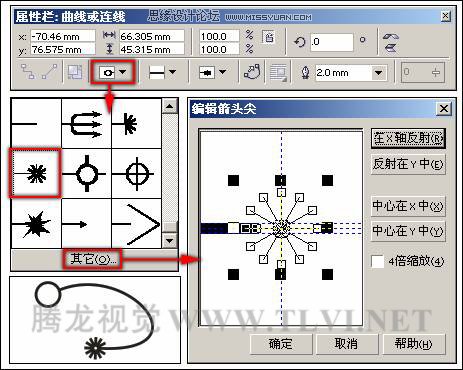The image size is (463, 370).
Task: Select the half-starburst arrowhead
Action: (x=136, y=124)
